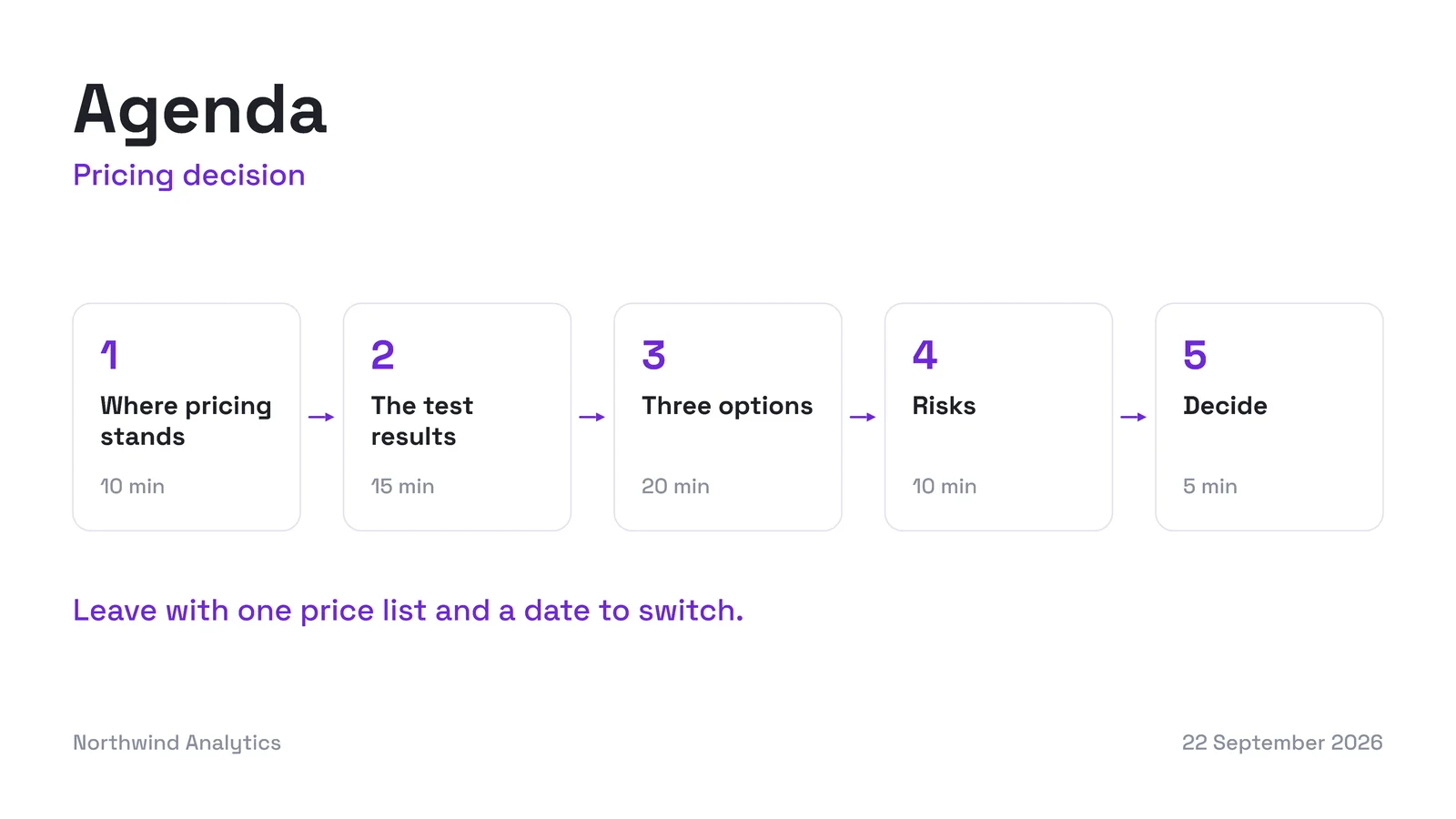Select the 'Decide' card title
This screenshot has width=1456, height=819.
click(1225, 406)
